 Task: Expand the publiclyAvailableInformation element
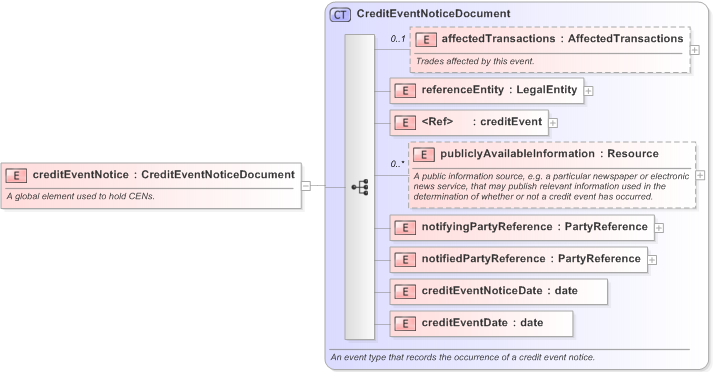[x=700, y=175]
